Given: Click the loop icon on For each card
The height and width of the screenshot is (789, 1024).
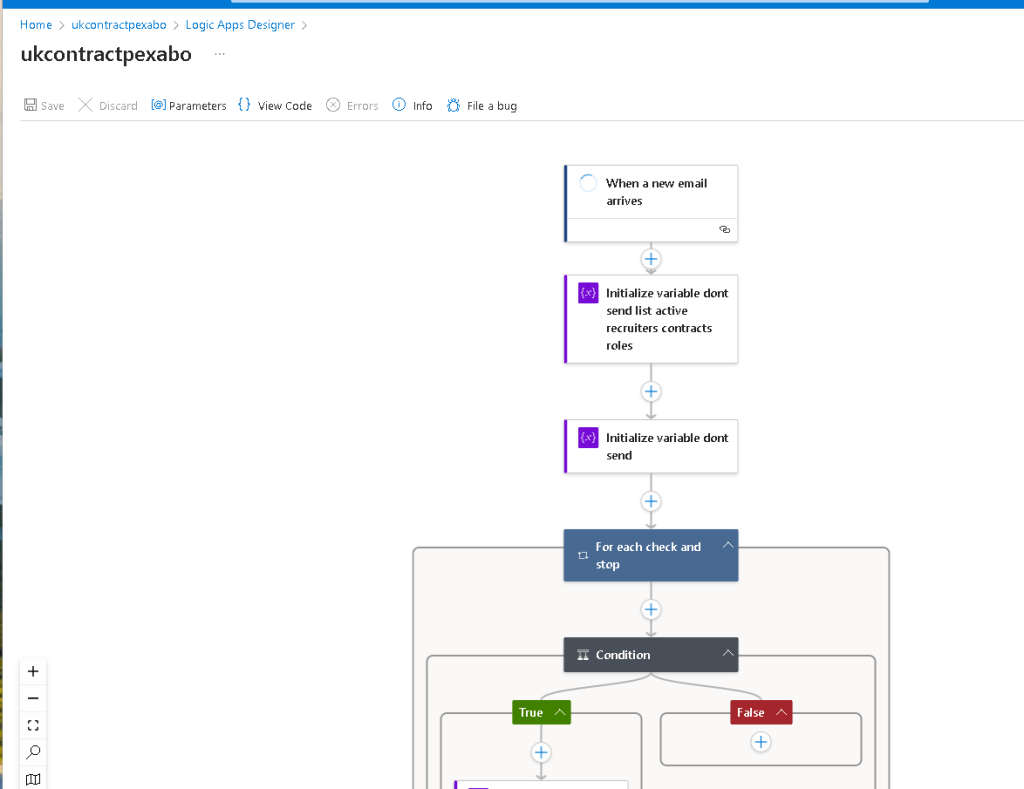Looking at the screenshot, I should click(583, 555).
